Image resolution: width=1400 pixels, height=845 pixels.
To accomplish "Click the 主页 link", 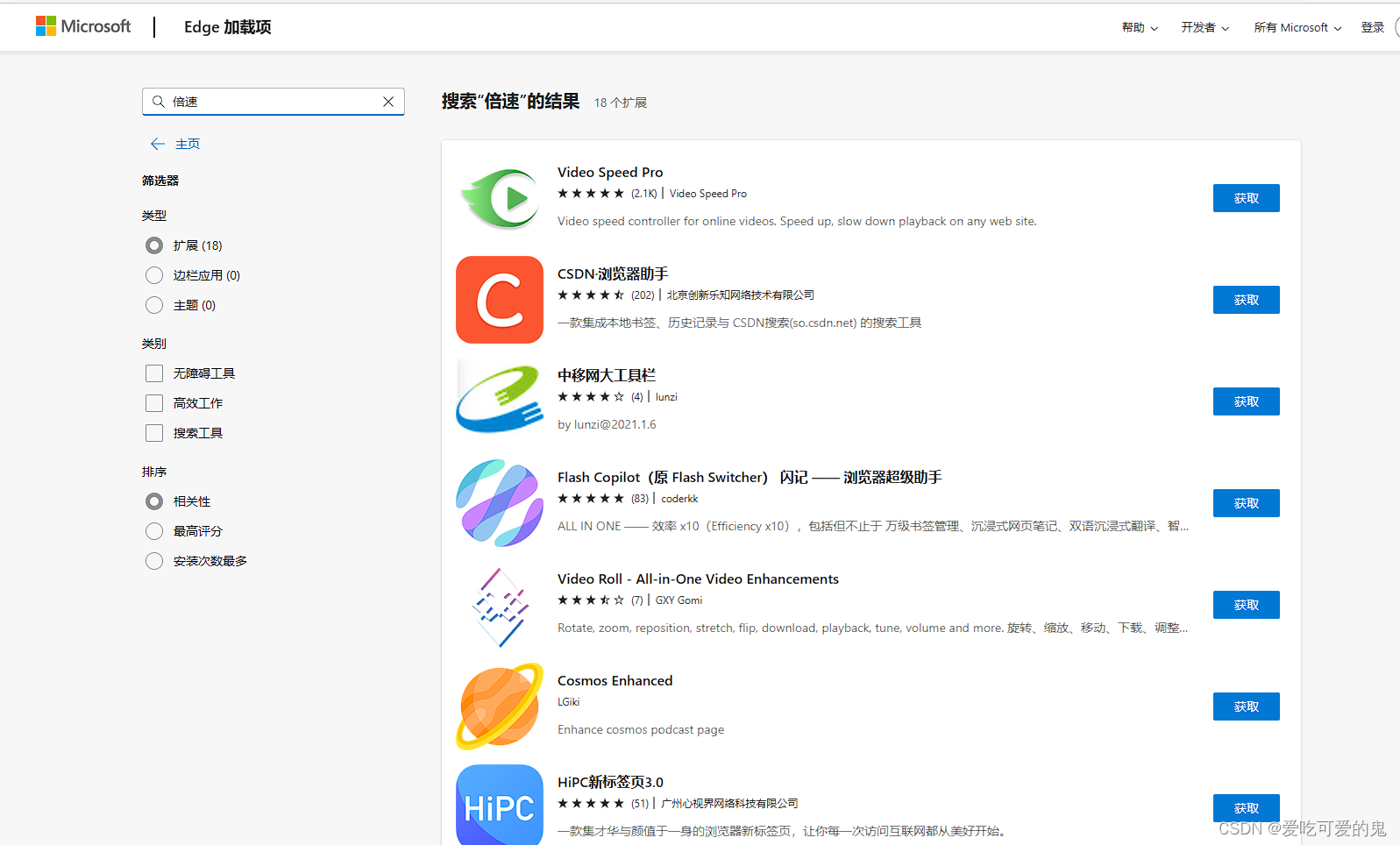I will tap(188, 144).
